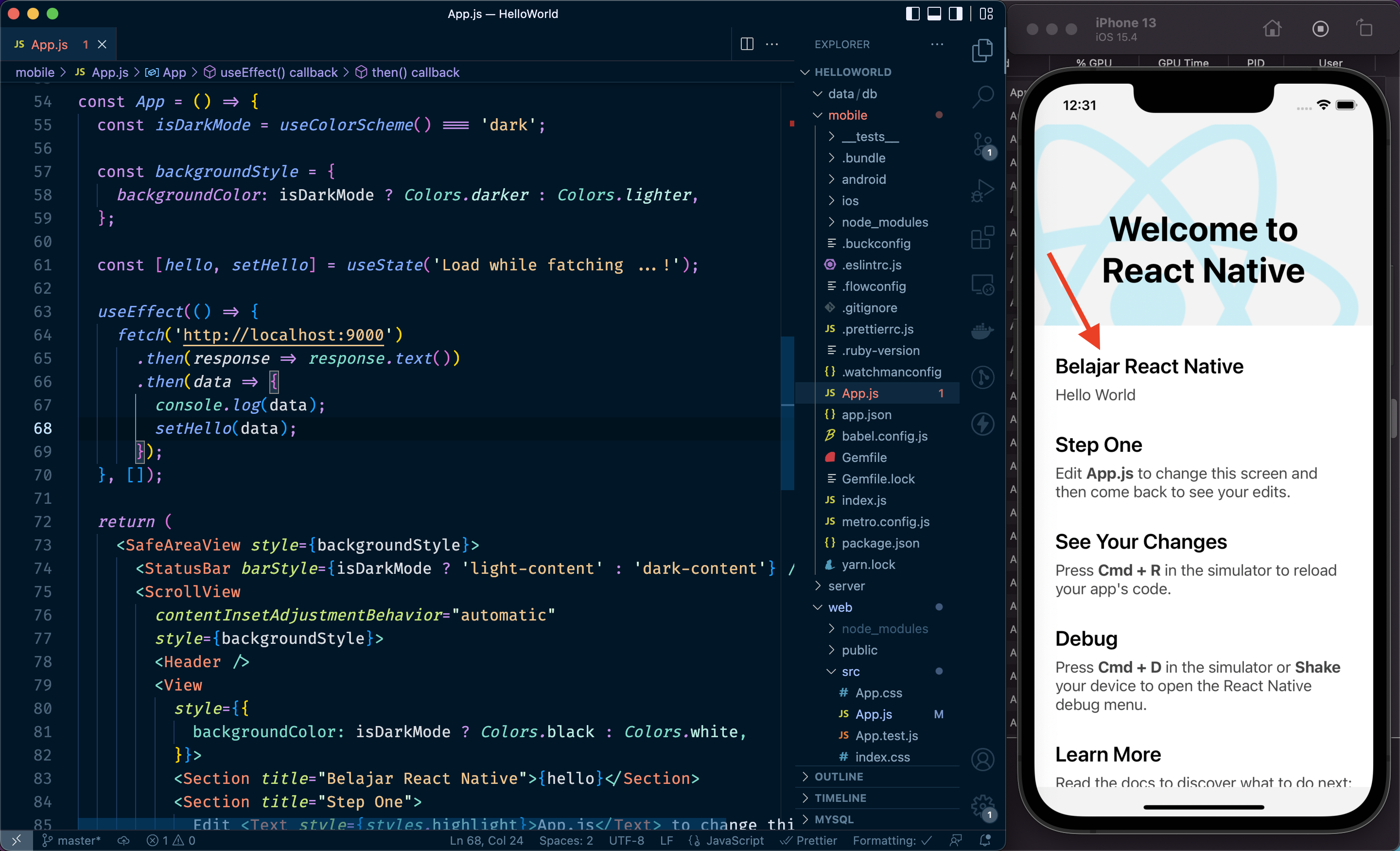Viewport: 1400px width, 851px height.
Task: Toggle the primary side bar layout button
Action: (912, 14)
